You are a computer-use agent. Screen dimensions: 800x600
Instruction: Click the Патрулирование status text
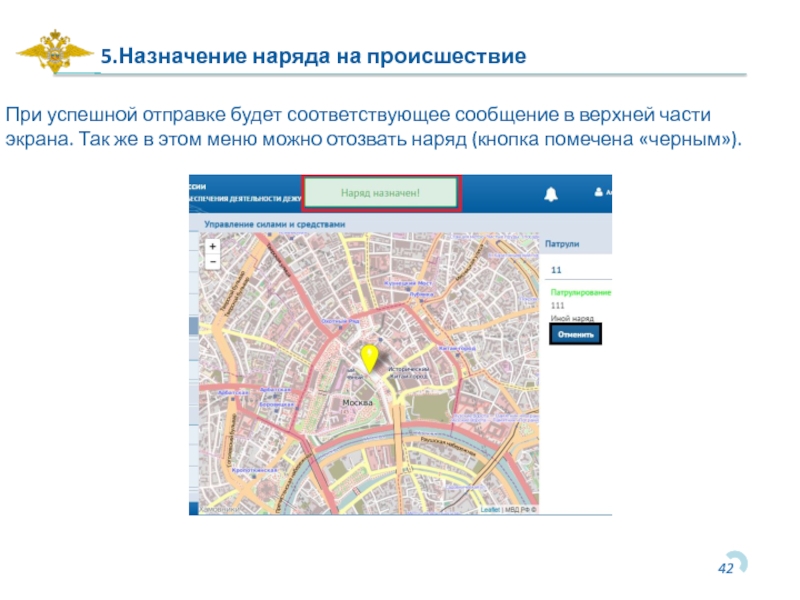coord(580,293)
